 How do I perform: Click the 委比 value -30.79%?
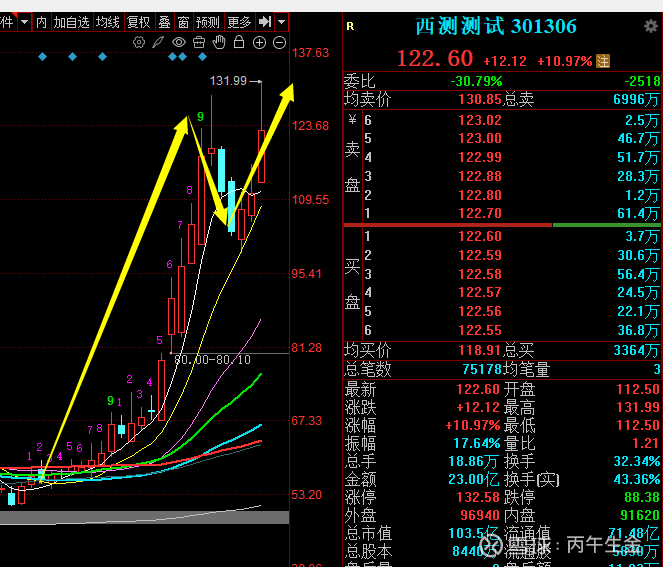click(x=476, y=81)
